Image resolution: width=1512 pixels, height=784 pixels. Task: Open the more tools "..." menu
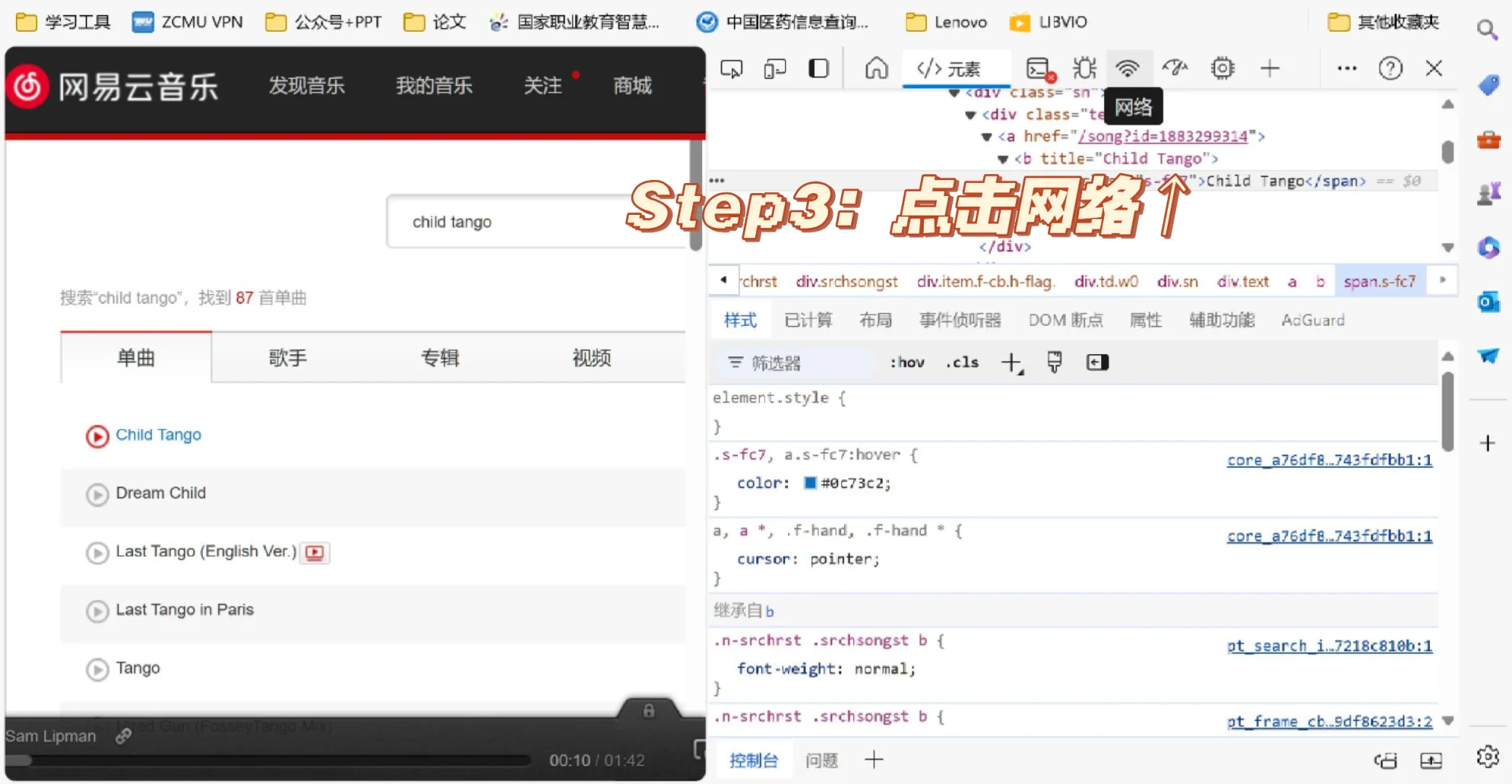1346,68
